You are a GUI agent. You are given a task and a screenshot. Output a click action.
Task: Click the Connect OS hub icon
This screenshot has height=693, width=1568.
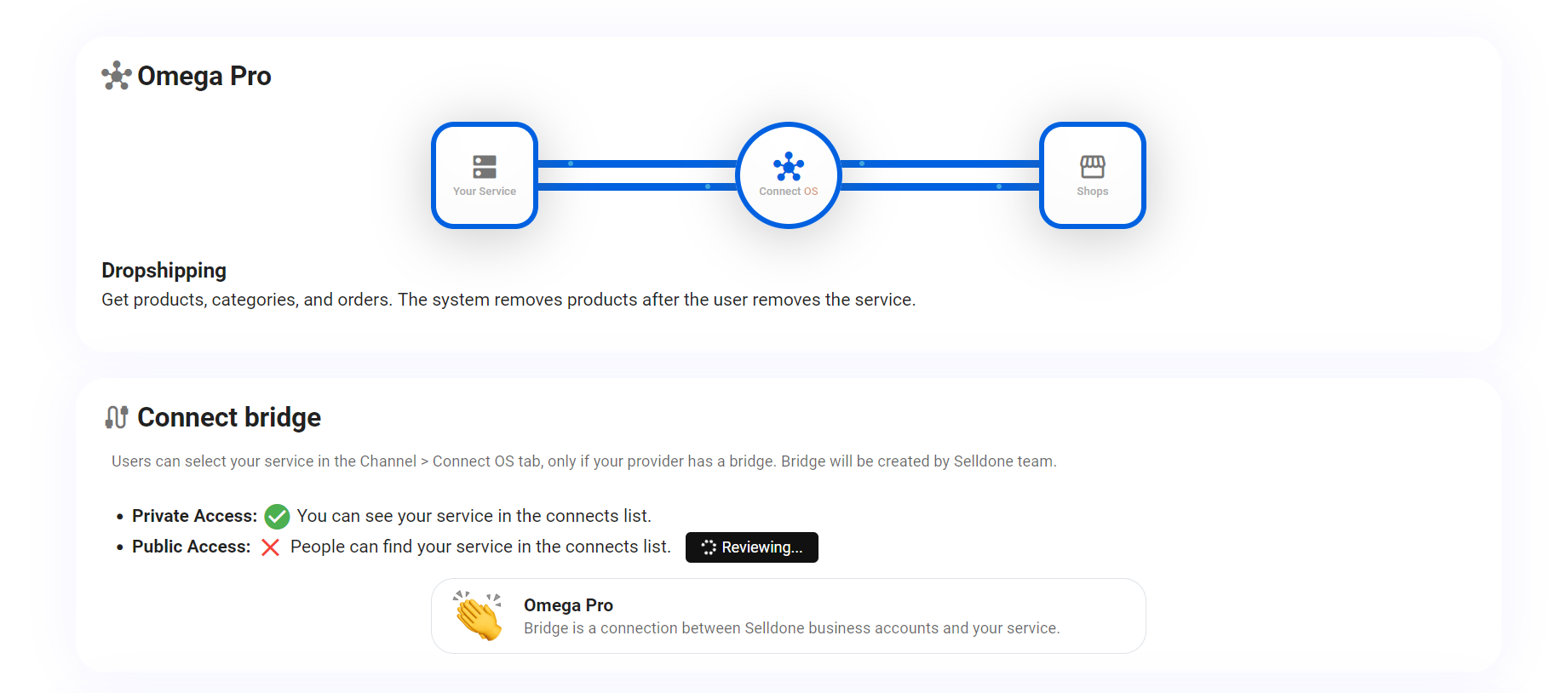coord(789,166)
